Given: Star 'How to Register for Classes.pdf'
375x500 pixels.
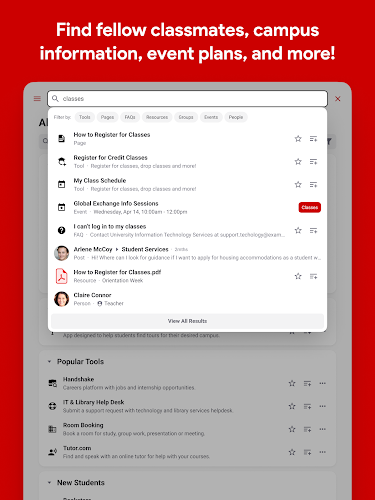Looking at the screenshot, I should (298, 276).
